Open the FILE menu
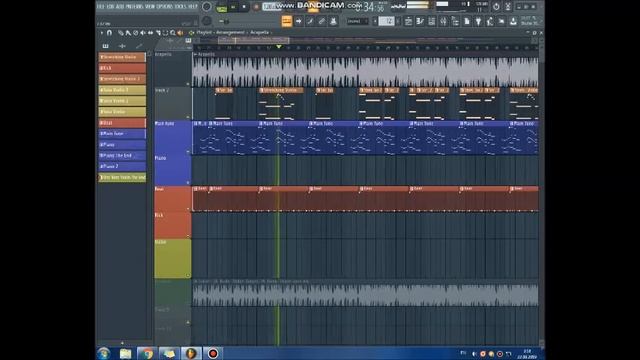This screenshot has width=640, height=360. click(100, 7)
